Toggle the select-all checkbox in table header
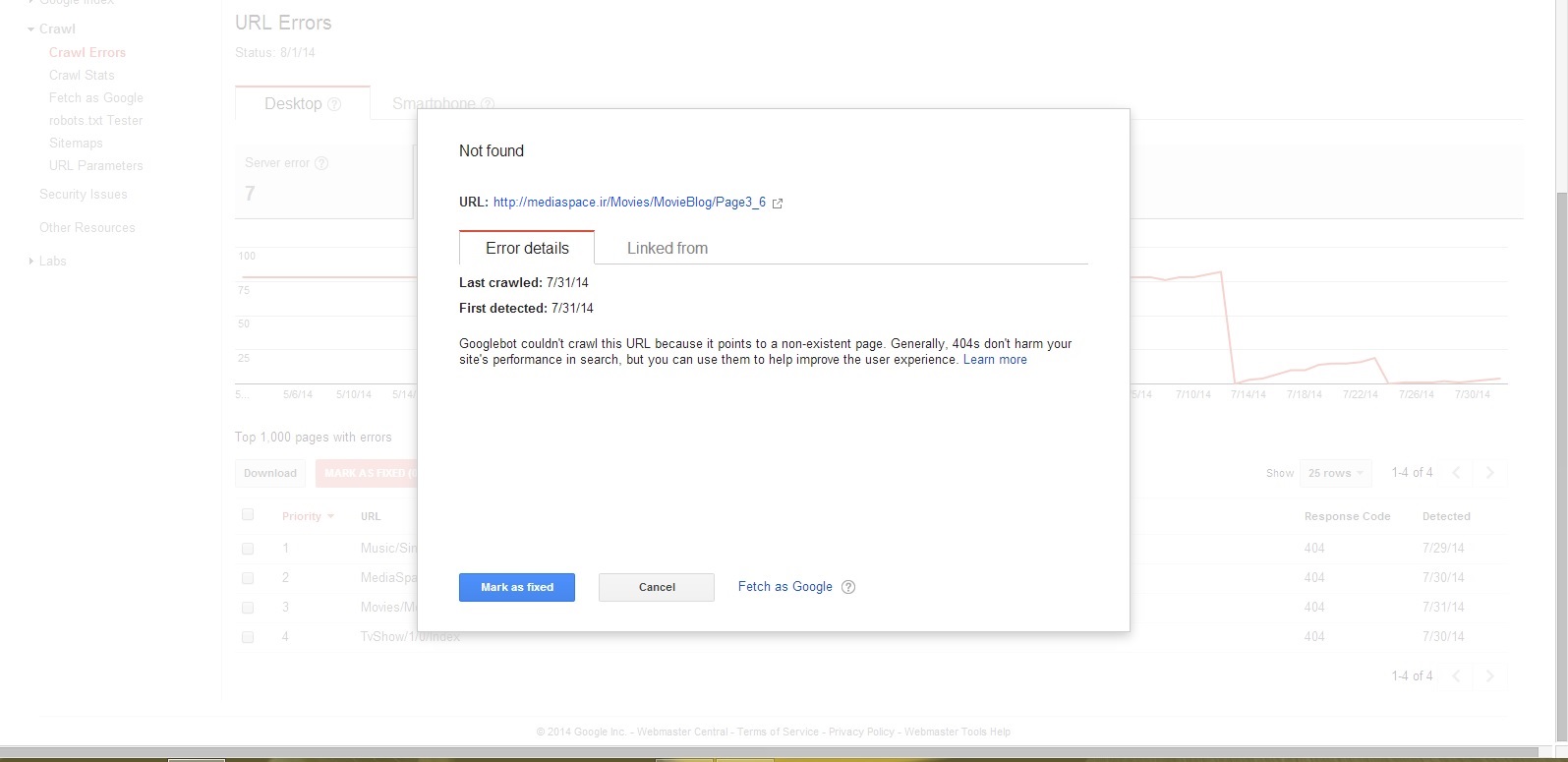This screenshot has height=762, width=1568. coord(248,514)
